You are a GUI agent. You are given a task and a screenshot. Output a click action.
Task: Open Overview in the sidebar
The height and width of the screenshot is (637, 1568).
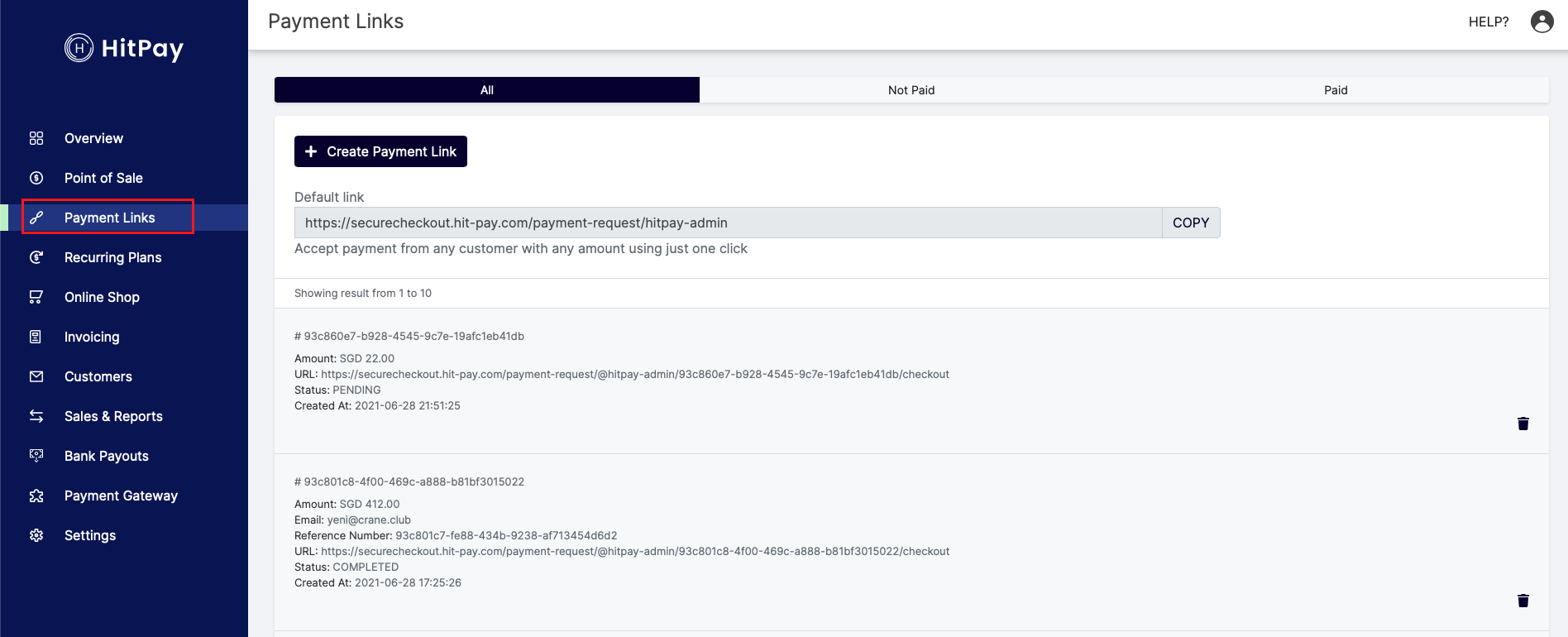click(x=93, y=138)
